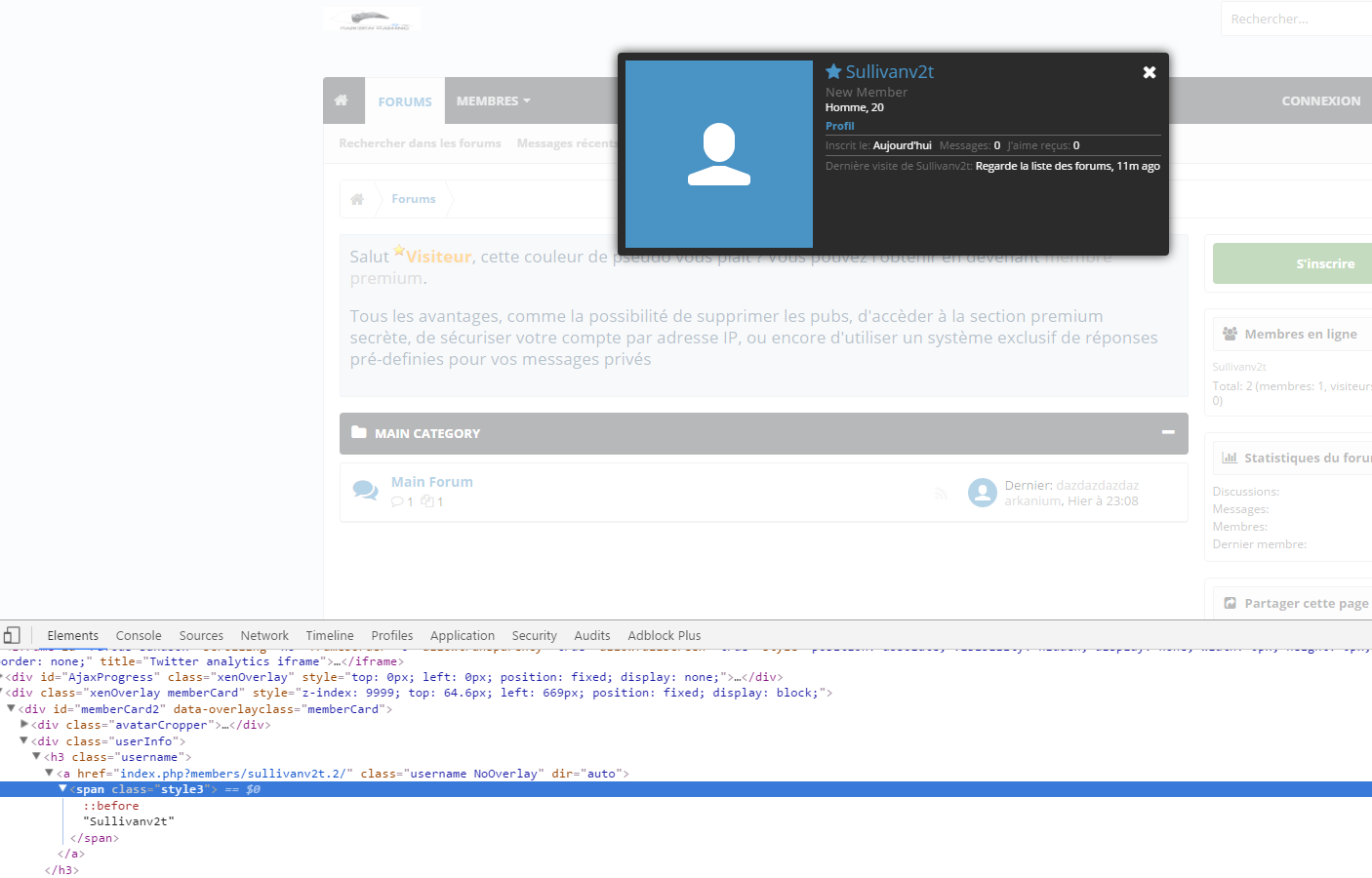Click the site logo at top
Screen dimensions: 1372x878
pos(373,20)
